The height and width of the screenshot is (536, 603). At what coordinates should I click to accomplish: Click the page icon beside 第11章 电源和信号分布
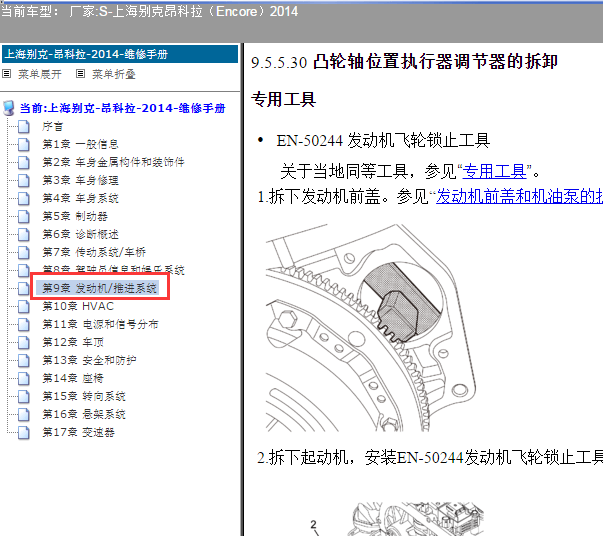click(24, 324)
